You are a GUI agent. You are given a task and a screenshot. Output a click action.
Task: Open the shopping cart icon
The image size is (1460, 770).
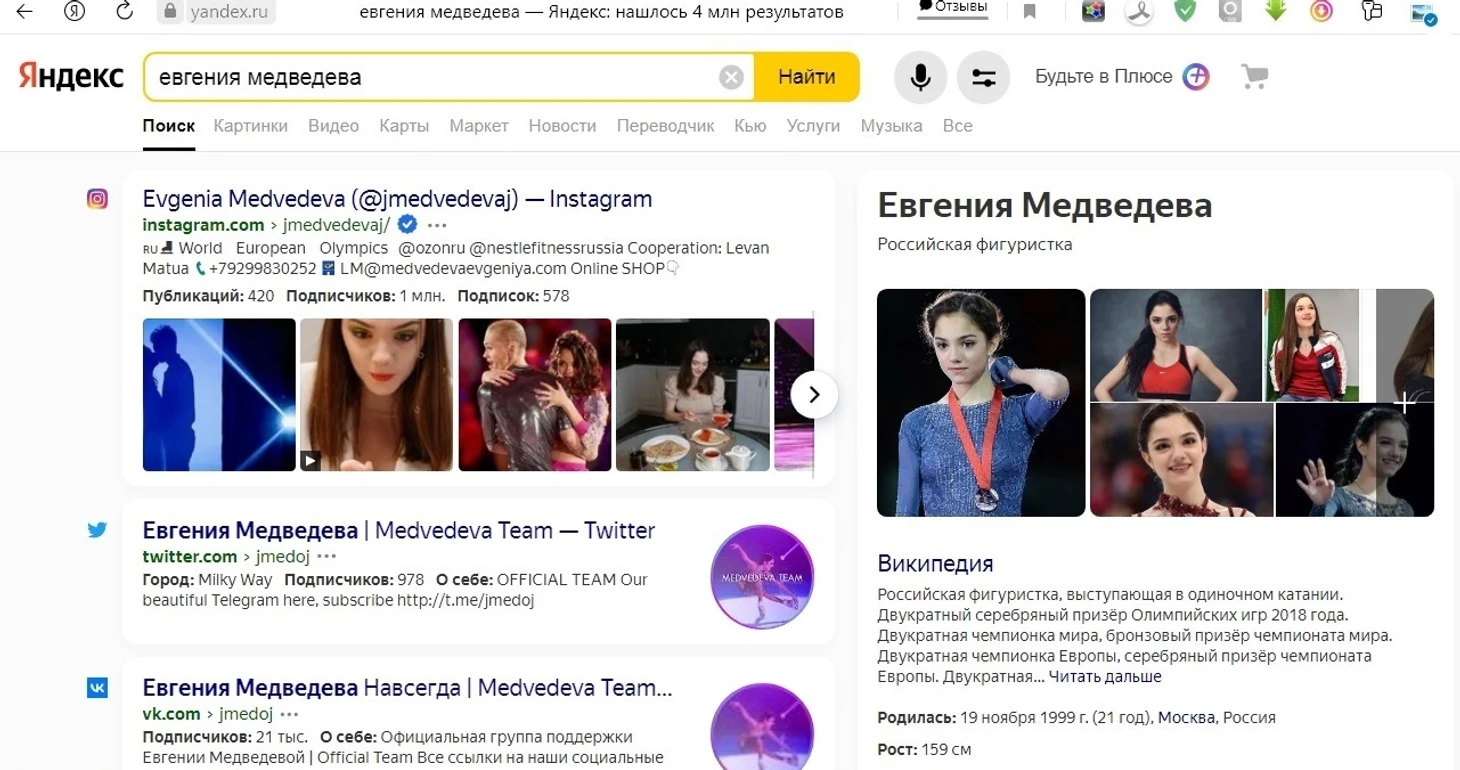coord(1254,76)
